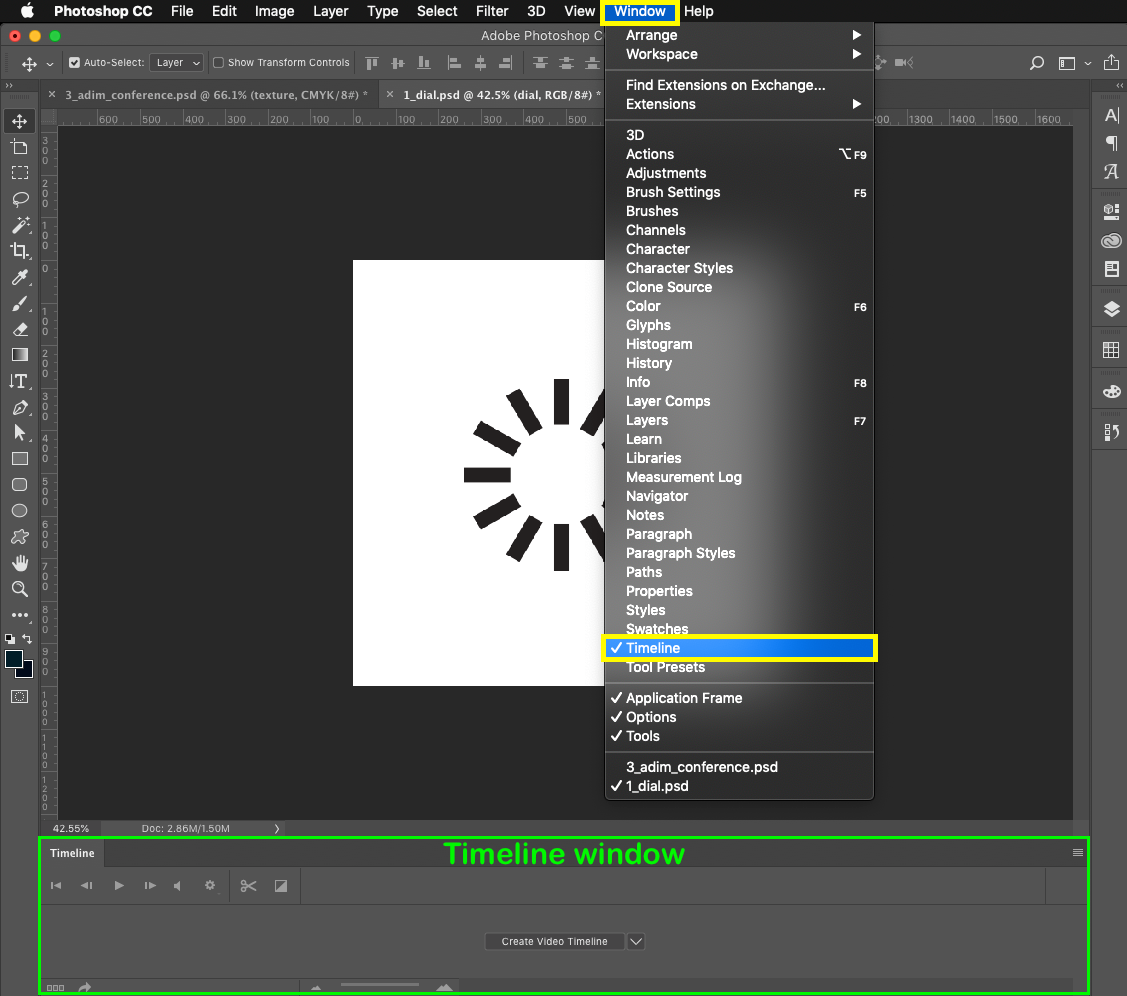1127x996 pixels.
Task: Toggle Quick Mask mode
Action: (19, 696)
